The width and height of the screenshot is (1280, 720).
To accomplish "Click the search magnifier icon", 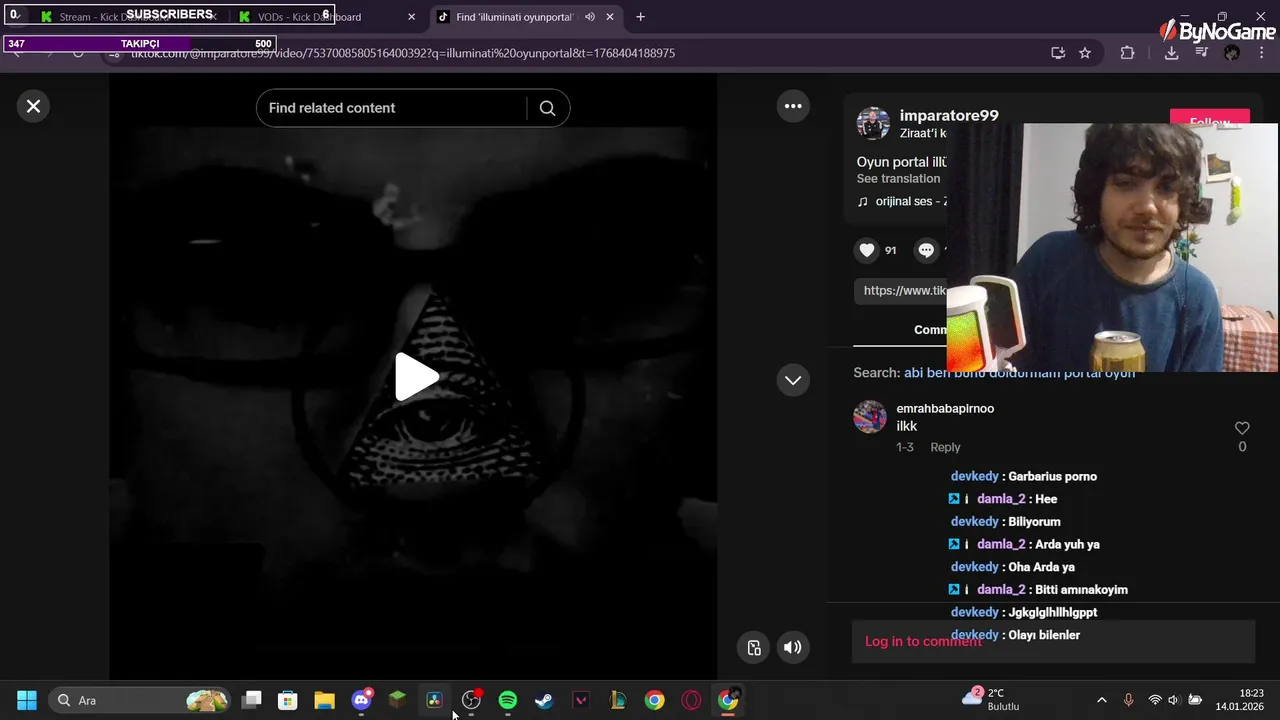I will coord(547,108).
